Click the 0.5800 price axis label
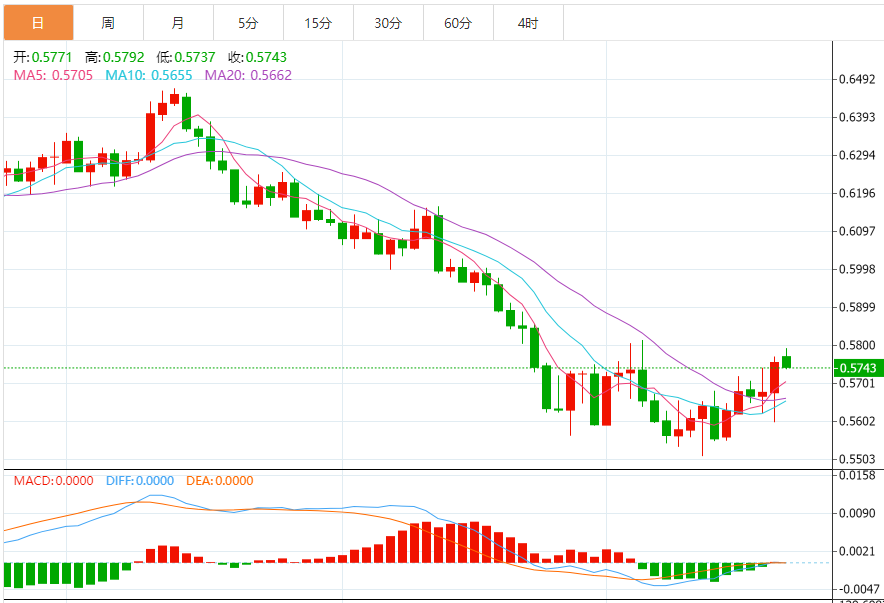 (857, 345)
